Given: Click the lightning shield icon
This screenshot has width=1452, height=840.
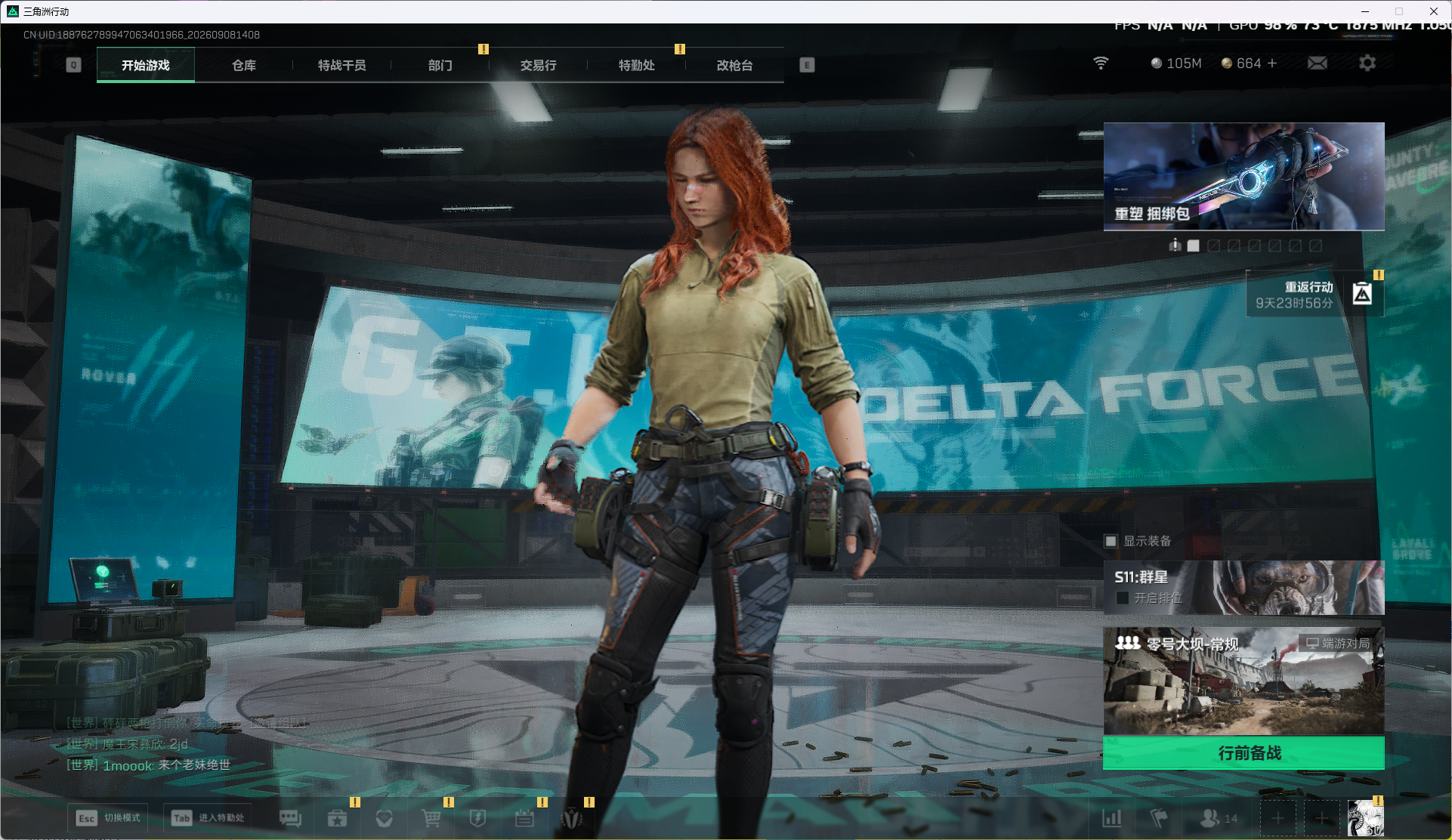Looking at the screenshot, I should (x=477, y=818).
